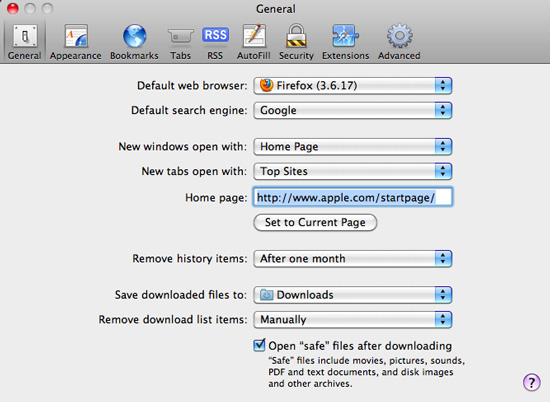550x402 pixels.
Task: Change the Default search engine from Google
Action: tap(353, 110)
